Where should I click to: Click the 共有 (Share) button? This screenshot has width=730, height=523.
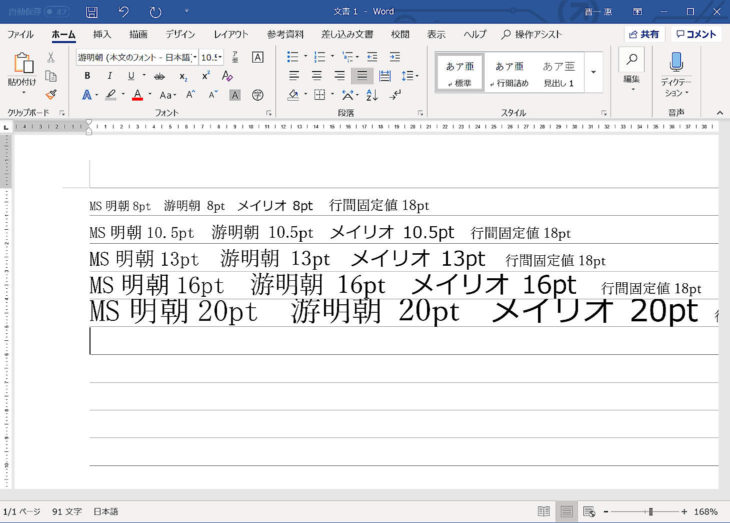pyautogui.click(x=644, y=34)
